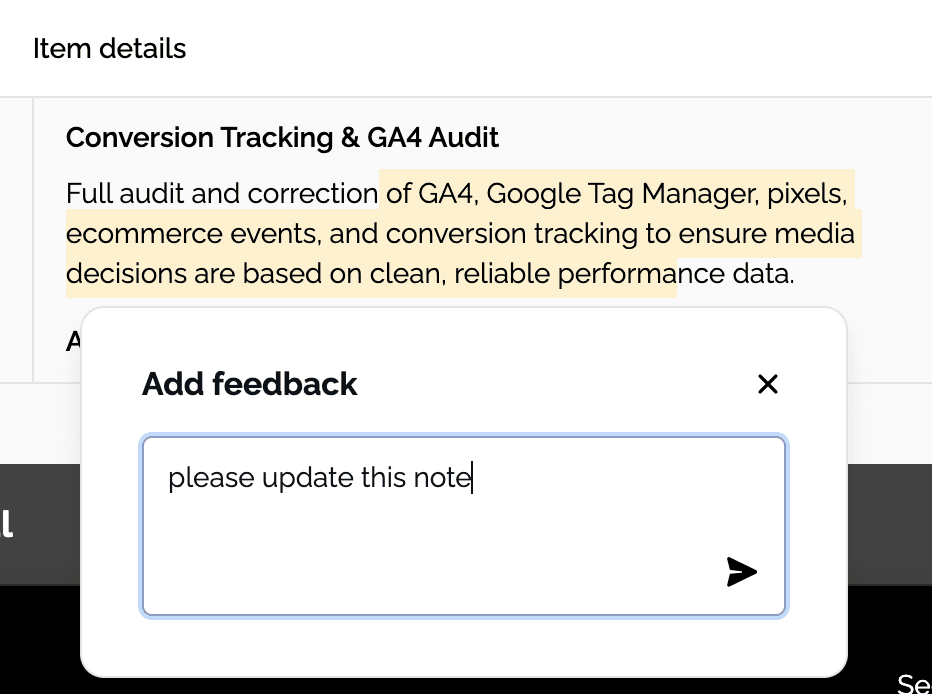Screen dimensions: 932x694
Task: Click the cut-off "Se" label at bottom right
Action: coord(914,683)
